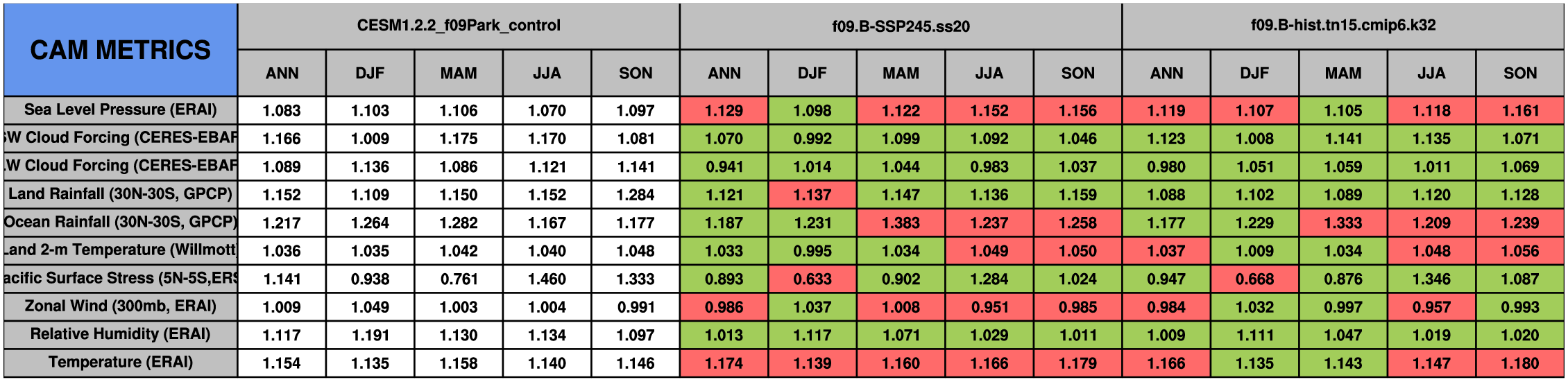The image size is (1568, 382).
Task: Click SON header under f09.B-hist.tn15.cmip6.k32
Action: pos(1519,73)
